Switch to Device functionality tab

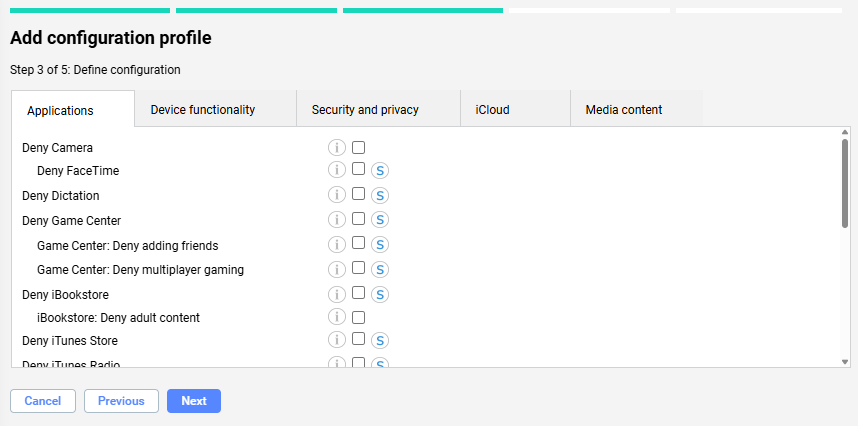203,110
